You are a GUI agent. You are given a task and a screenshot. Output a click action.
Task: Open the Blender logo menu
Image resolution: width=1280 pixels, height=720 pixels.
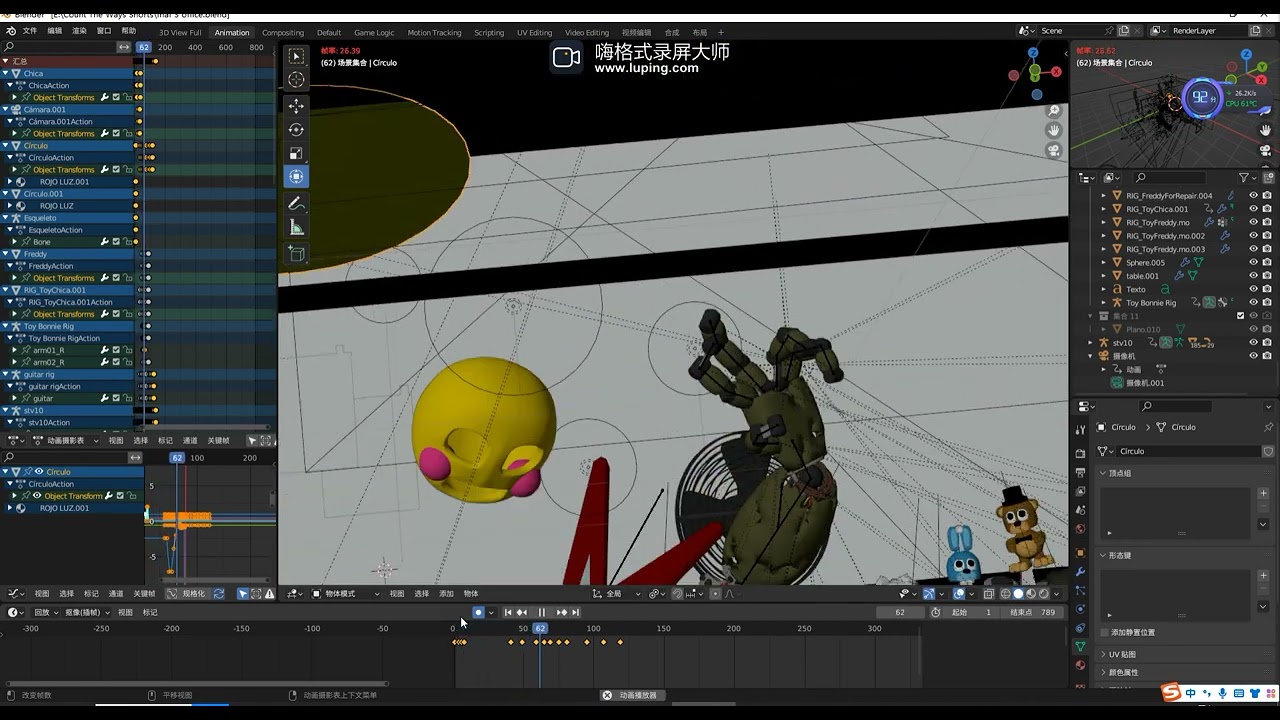point(11,31)
